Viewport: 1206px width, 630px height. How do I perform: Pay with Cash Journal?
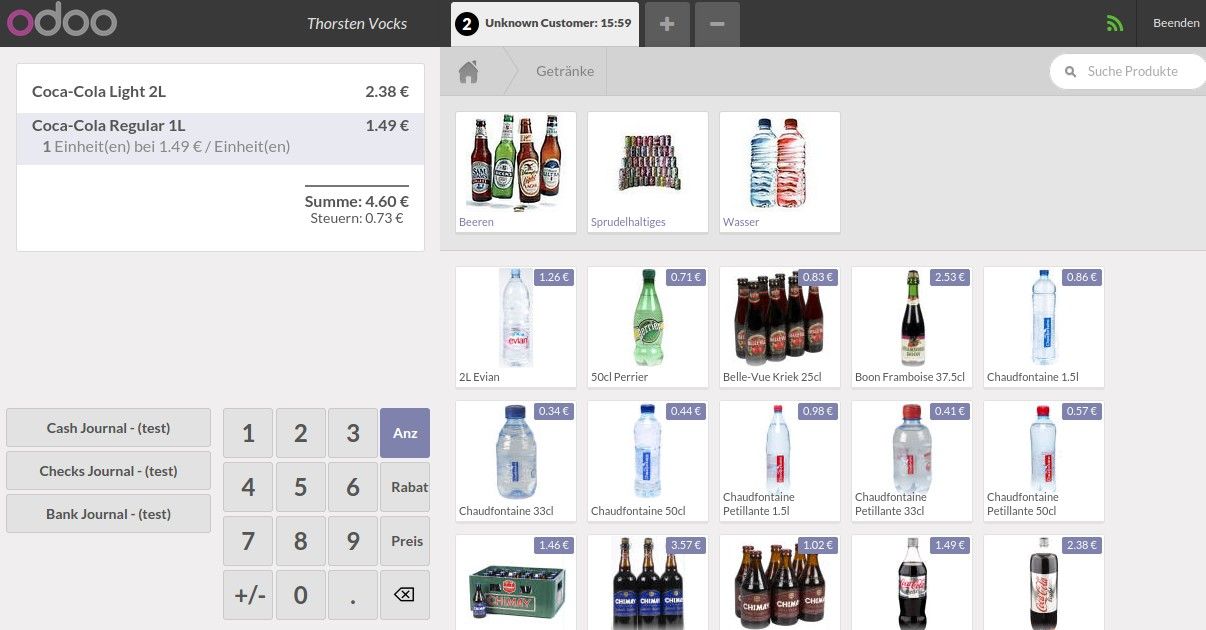point(108,428)
